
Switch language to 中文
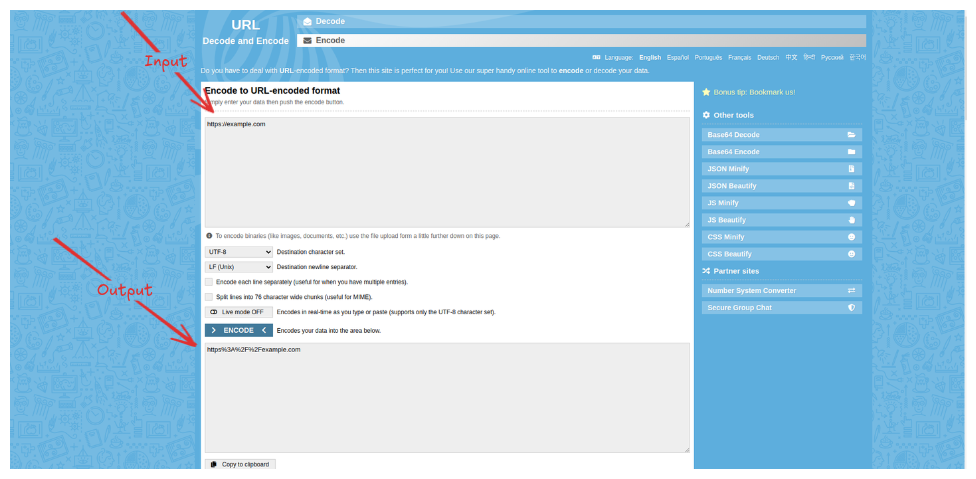pos(791,57)
